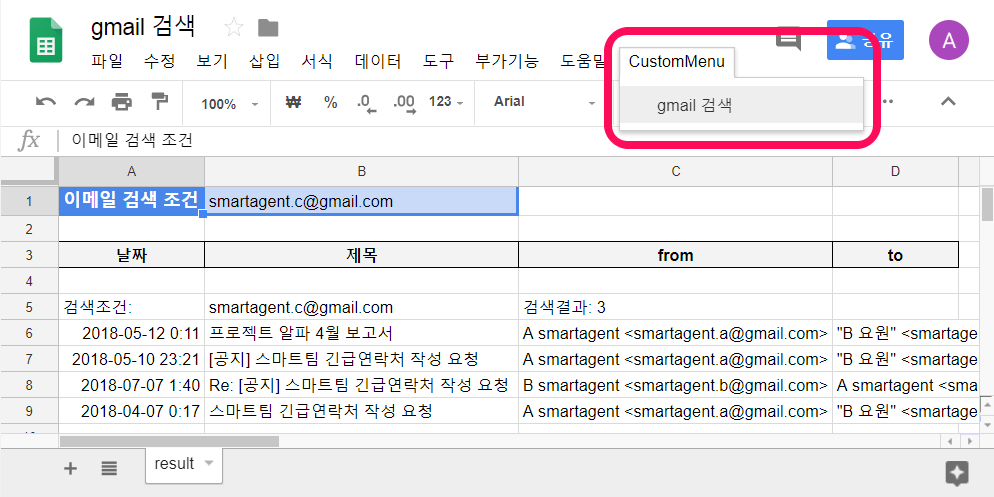
Task: Open the 도움말 menu
Action: [x=584, y=61]
